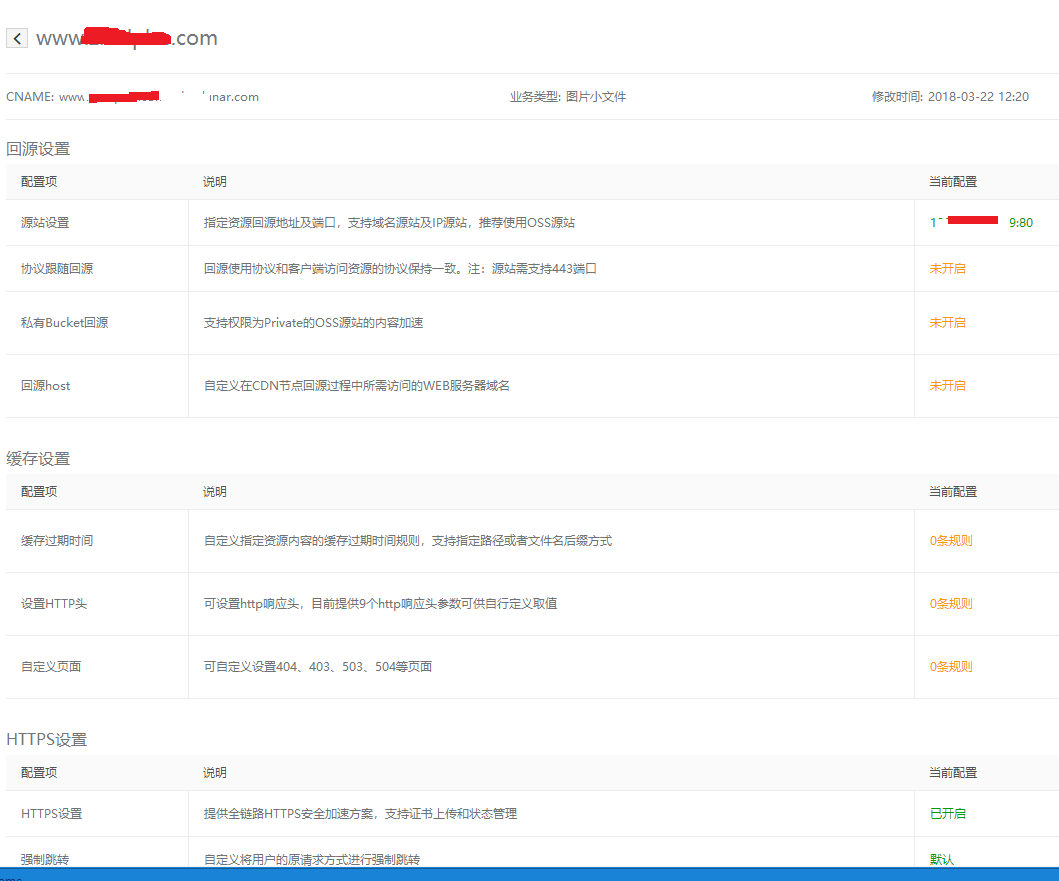
Task: Open 0条规则 for 自定义页面
Action: coord(950,667)
